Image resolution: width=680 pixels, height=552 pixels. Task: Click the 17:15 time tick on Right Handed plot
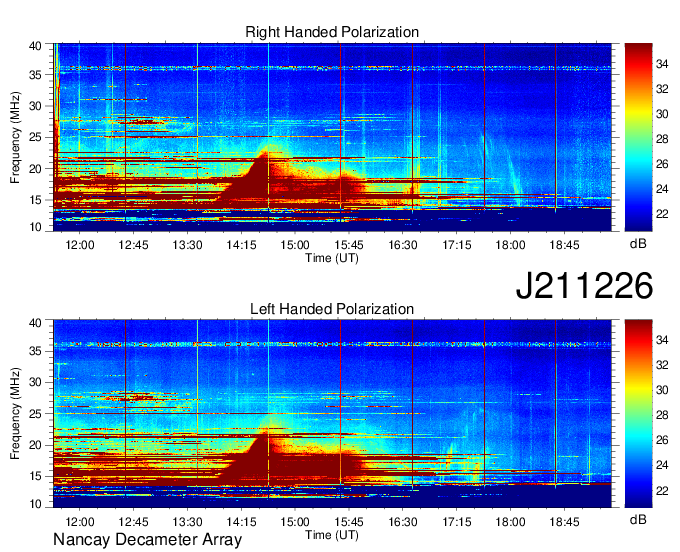coord(457,245)
